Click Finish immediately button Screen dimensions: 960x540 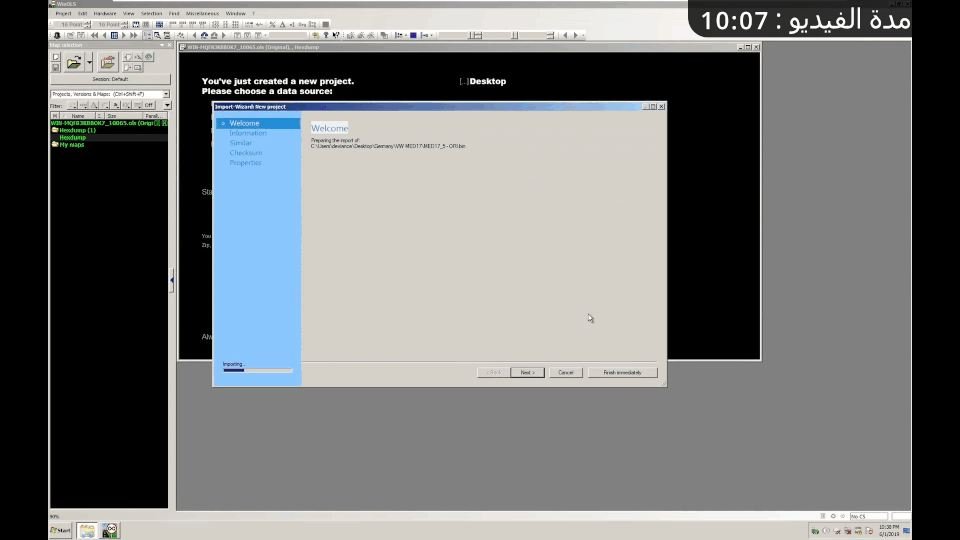tap(623, 372)
